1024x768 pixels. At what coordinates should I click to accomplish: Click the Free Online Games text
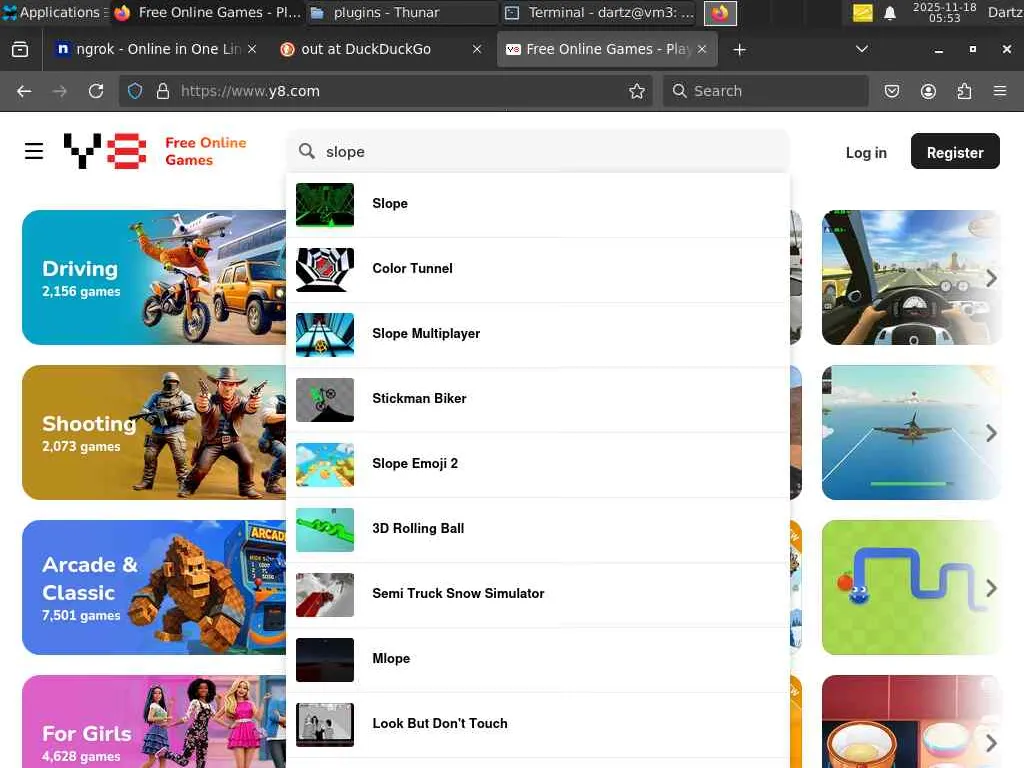coord(206,152)
